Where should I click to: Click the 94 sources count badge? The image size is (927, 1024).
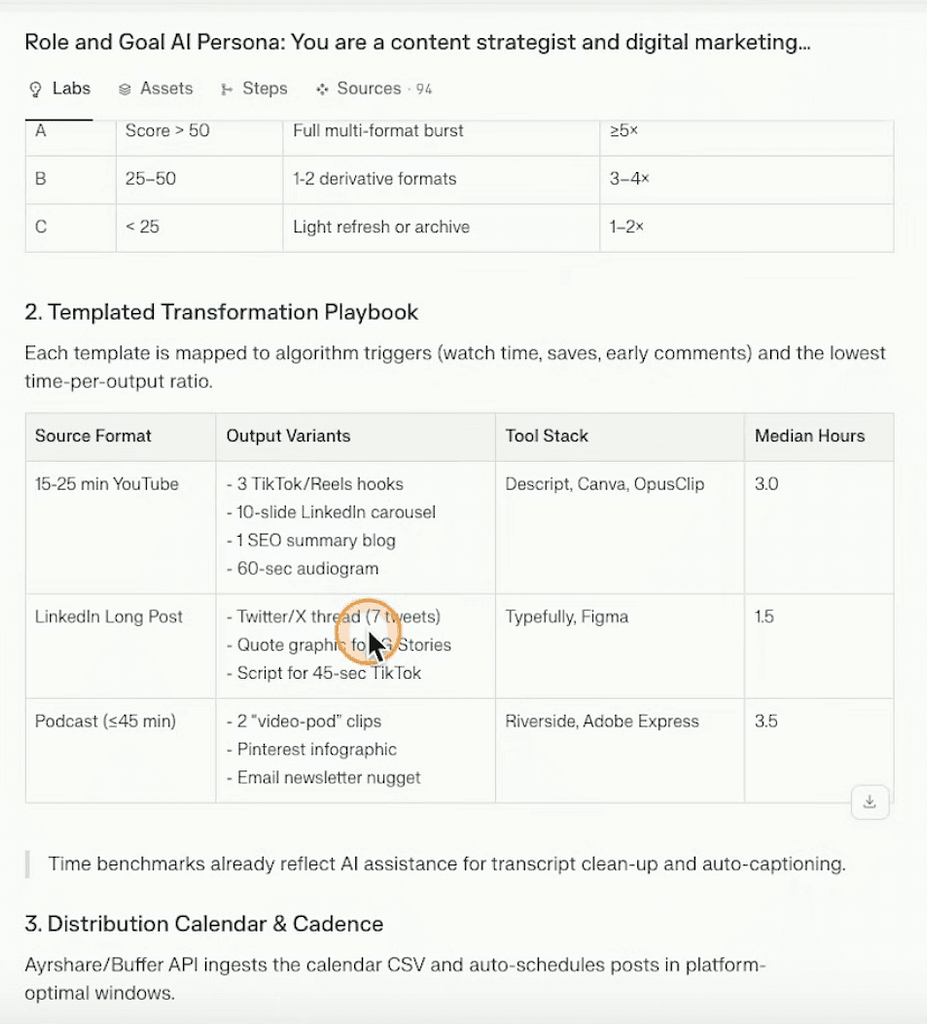(424, 90)
